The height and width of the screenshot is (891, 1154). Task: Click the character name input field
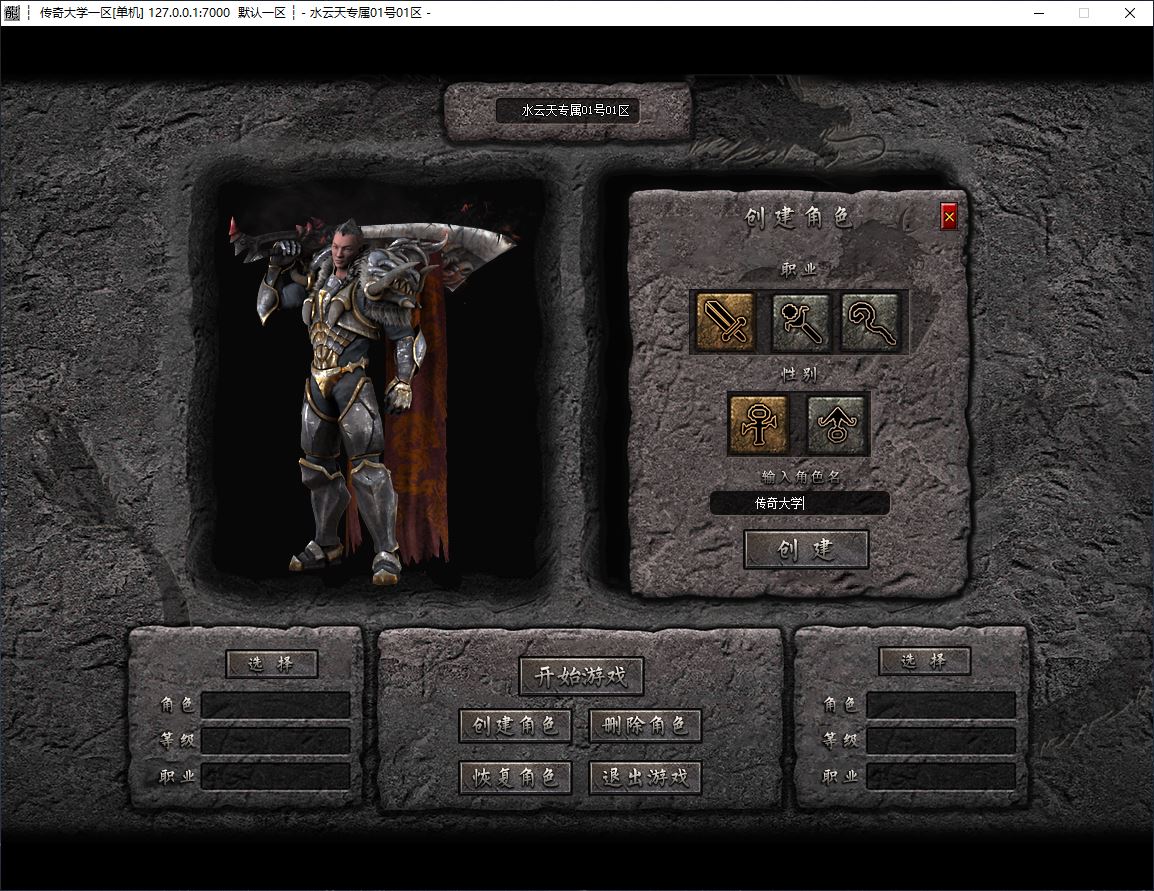(x=799, y=503)
